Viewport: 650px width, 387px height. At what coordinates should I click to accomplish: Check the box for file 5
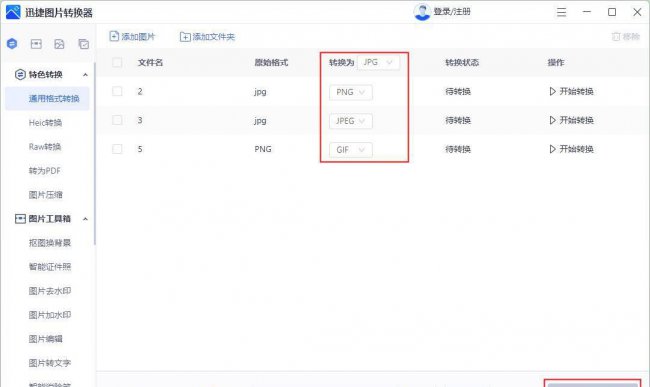pos(117,149)
